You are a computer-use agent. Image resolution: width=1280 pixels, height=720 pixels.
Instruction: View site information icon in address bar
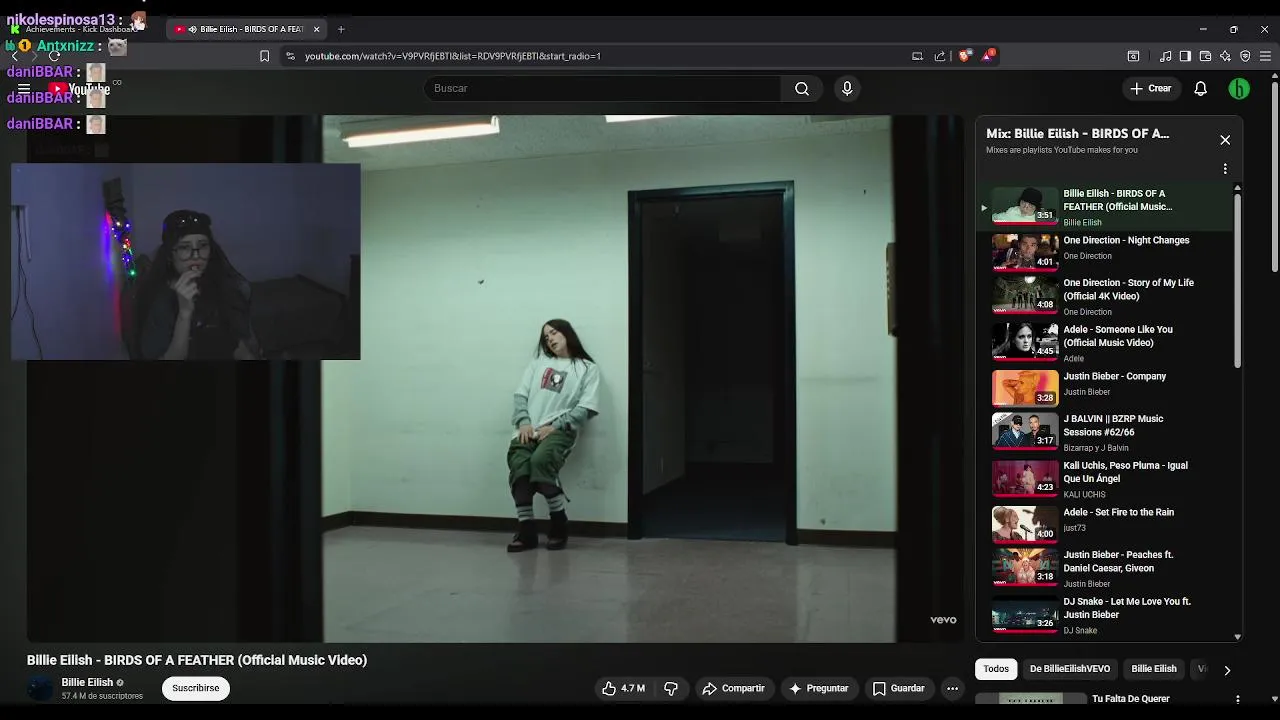coord(290,56)
